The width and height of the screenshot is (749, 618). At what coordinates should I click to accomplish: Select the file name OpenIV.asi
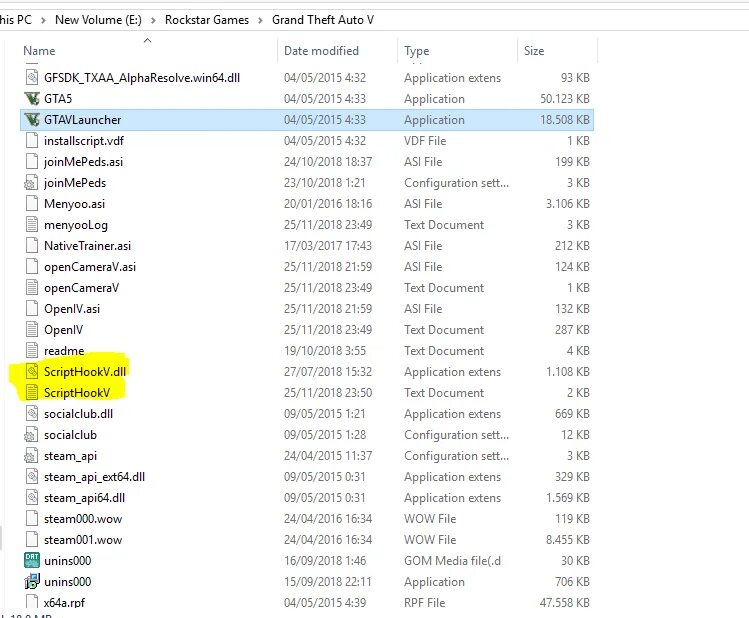(72, 309)
